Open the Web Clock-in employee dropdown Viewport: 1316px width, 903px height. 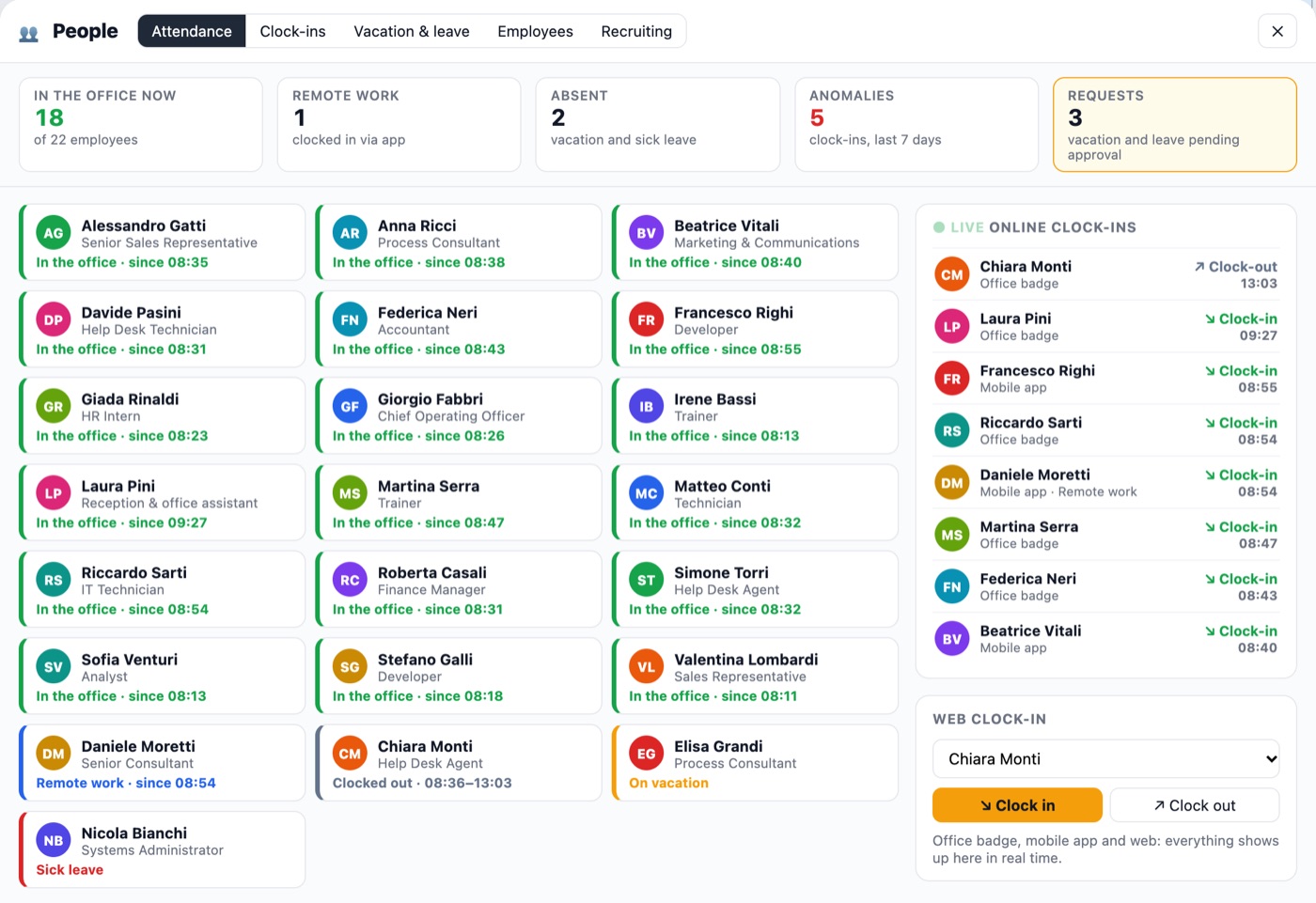coord(1105,759)
